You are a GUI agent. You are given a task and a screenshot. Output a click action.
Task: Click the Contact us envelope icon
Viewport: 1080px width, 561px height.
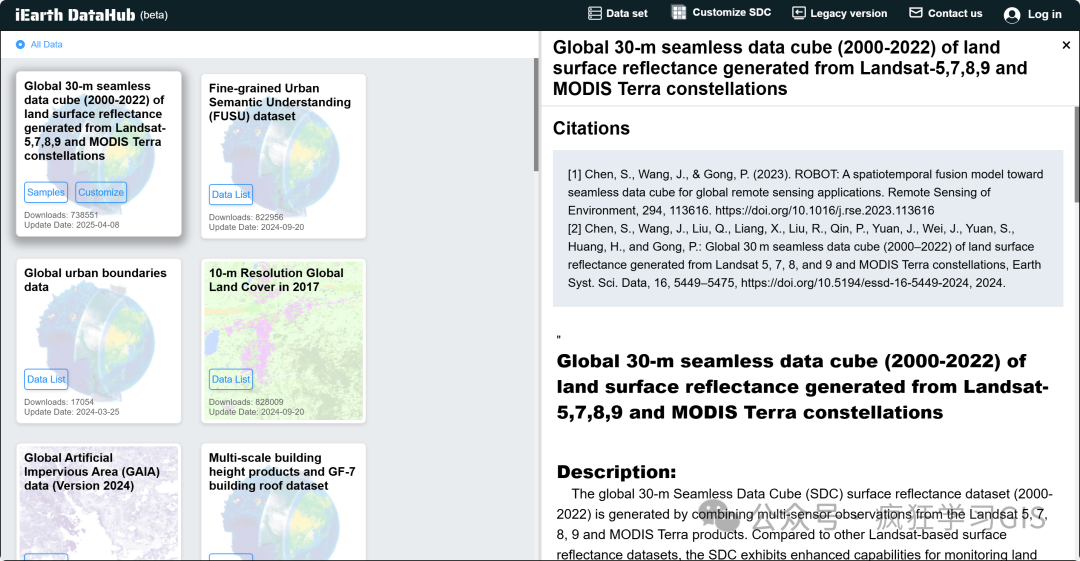(x=915, y=12)
